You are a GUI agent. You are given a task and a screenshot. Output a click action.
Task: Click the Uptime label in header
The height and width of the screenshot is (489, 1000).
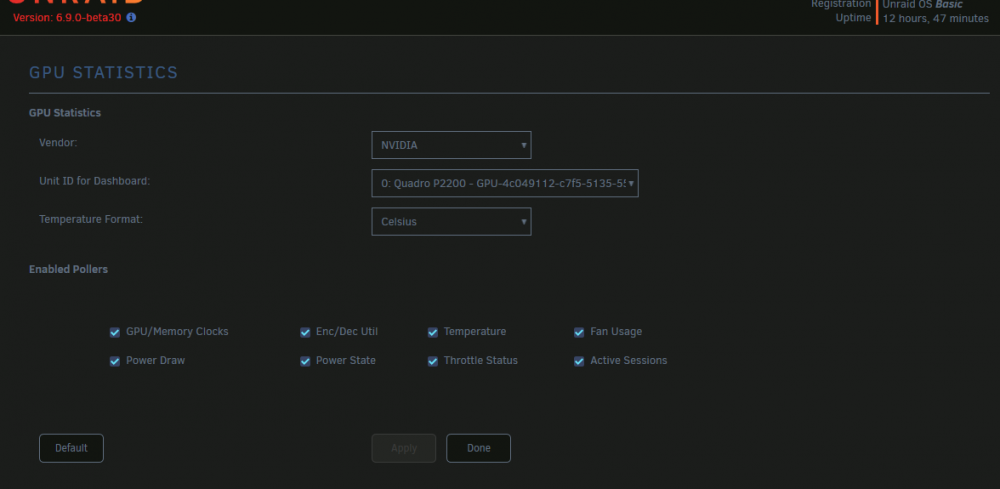tap(853, 18)
